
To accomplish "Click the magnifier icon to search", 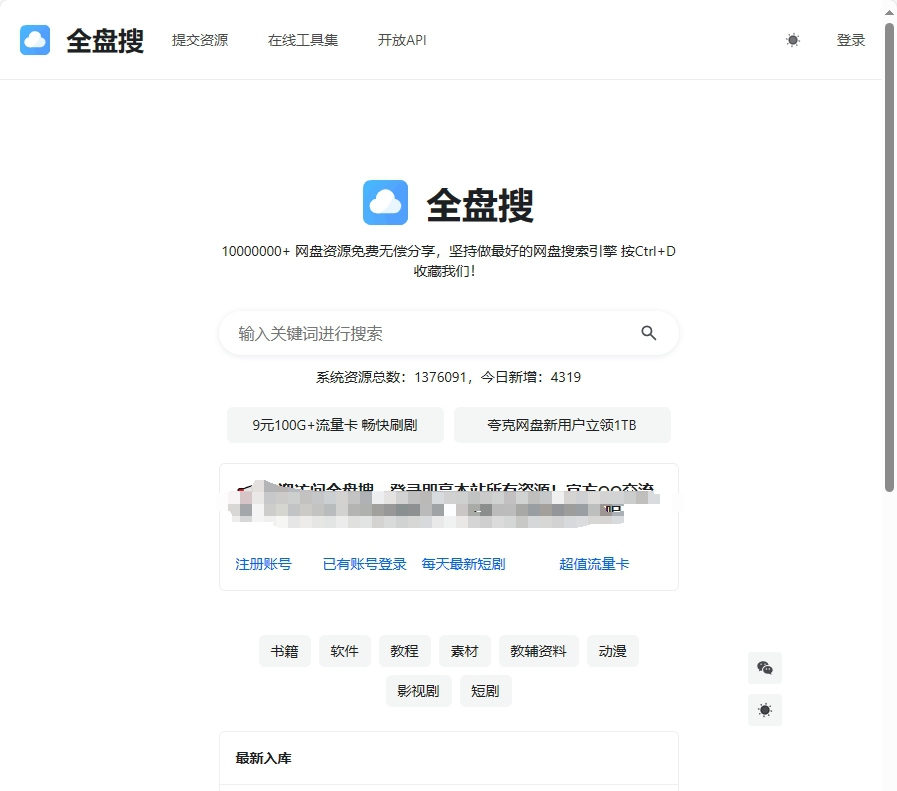I will [x=649, y=332].
